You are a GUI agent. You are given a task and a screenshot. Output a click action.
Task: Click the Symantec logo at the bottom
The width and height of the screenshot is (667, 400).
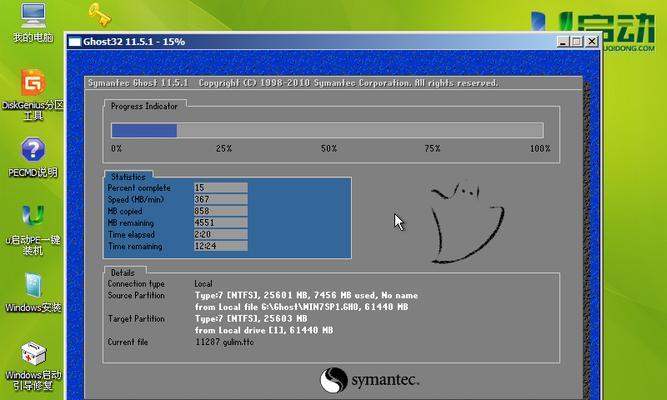pos(369,380)
